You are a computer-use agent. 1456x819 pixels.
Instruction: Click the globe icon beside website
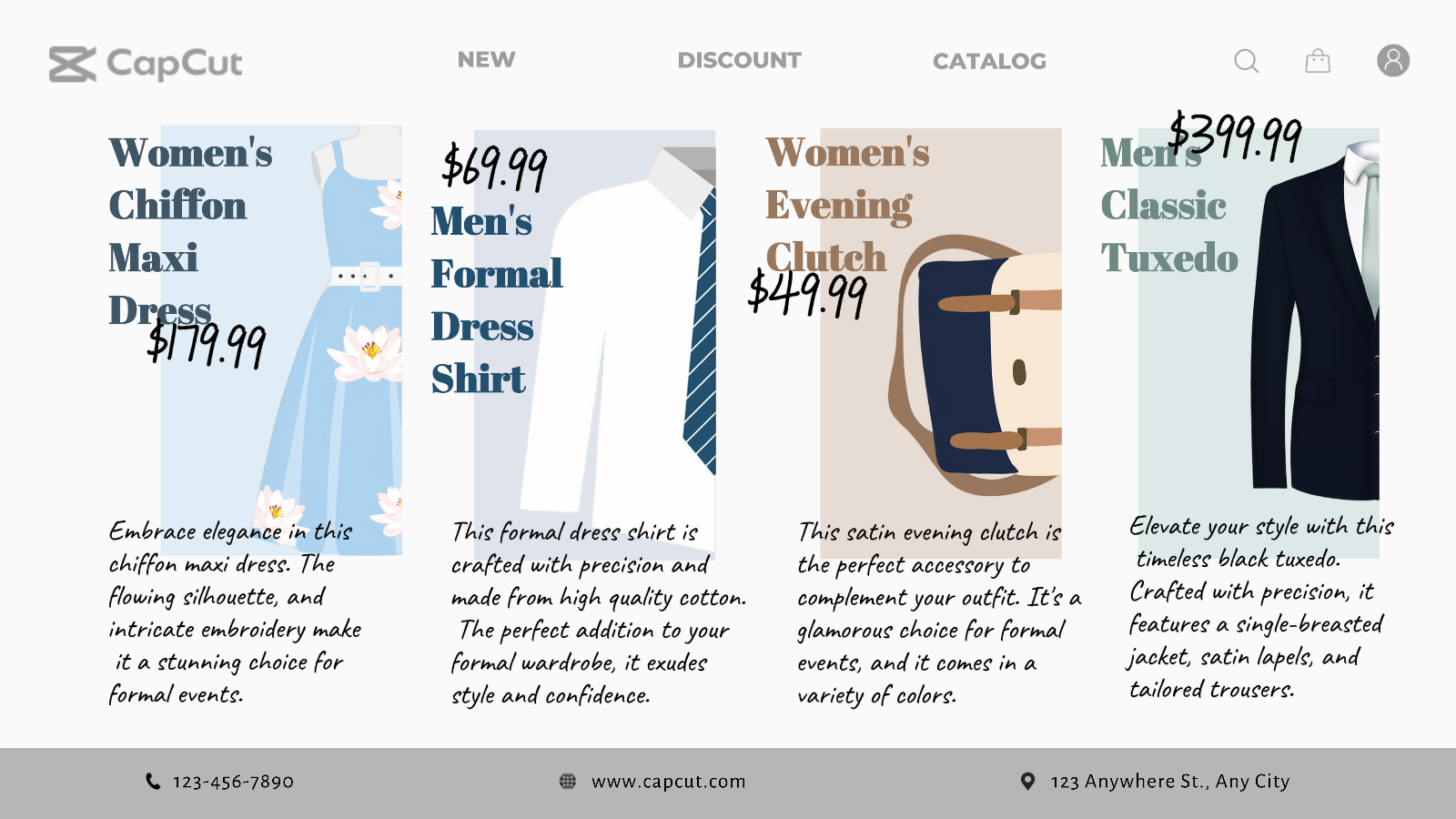tap(568, 781)
